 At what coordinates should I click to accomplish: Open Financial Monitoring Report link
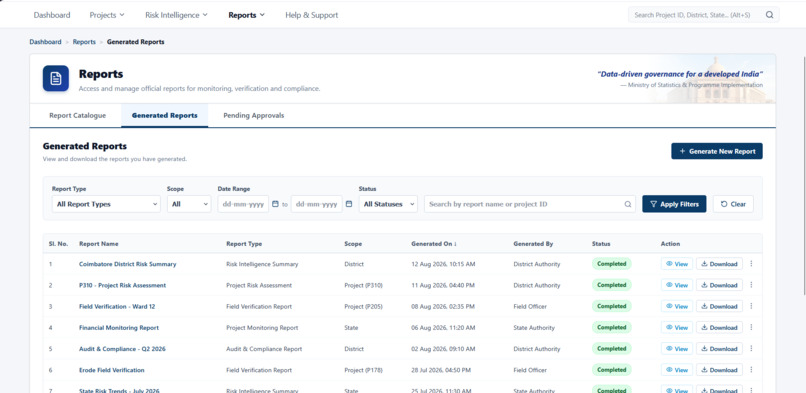pos(119,327)
